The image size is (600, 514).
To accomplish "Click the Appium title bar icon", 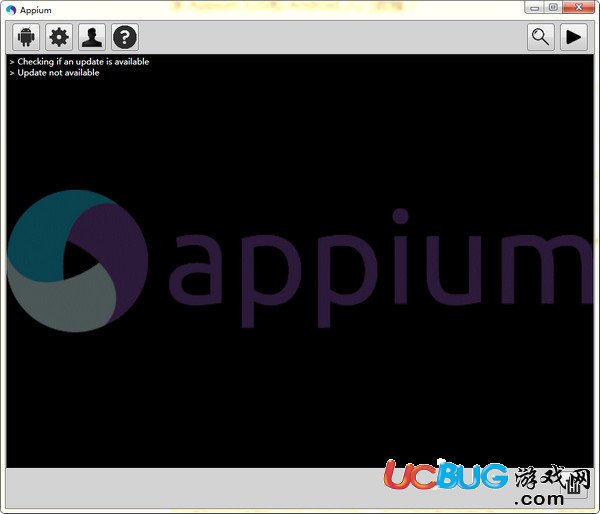I will 11,10.
